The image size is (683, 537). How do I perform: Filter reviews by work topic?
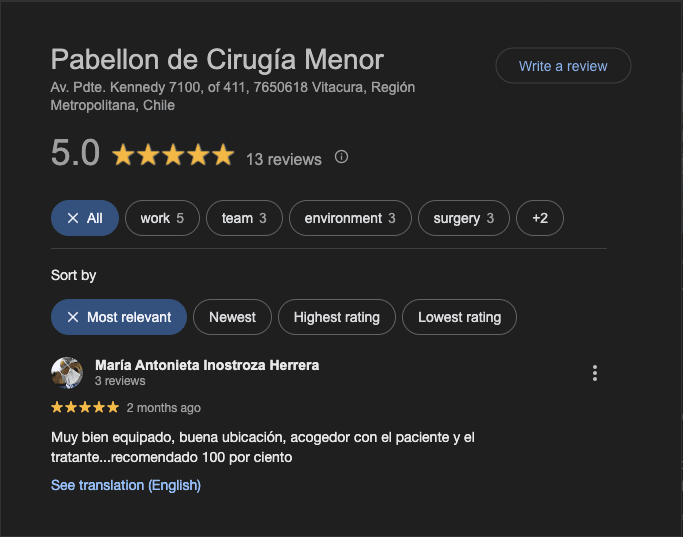162,218
